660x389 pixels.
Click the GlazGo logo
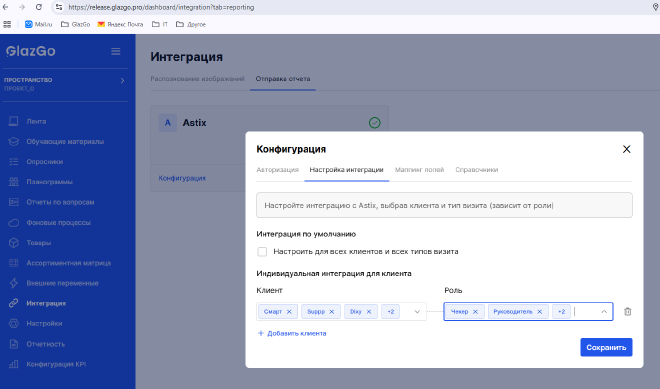(31, 51)
